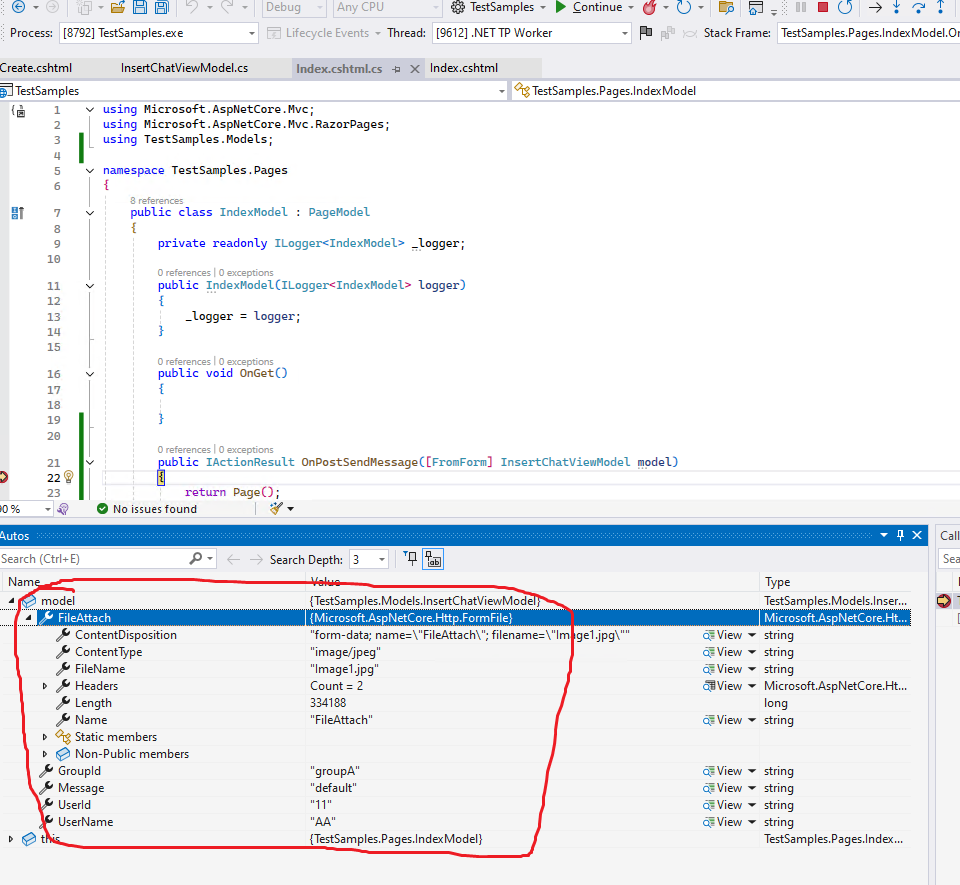This screenshot has height=885, width=960.
Task: Collapse the IndexModel class at line 7
Action: pyautogui.click(x=90, y=213)
